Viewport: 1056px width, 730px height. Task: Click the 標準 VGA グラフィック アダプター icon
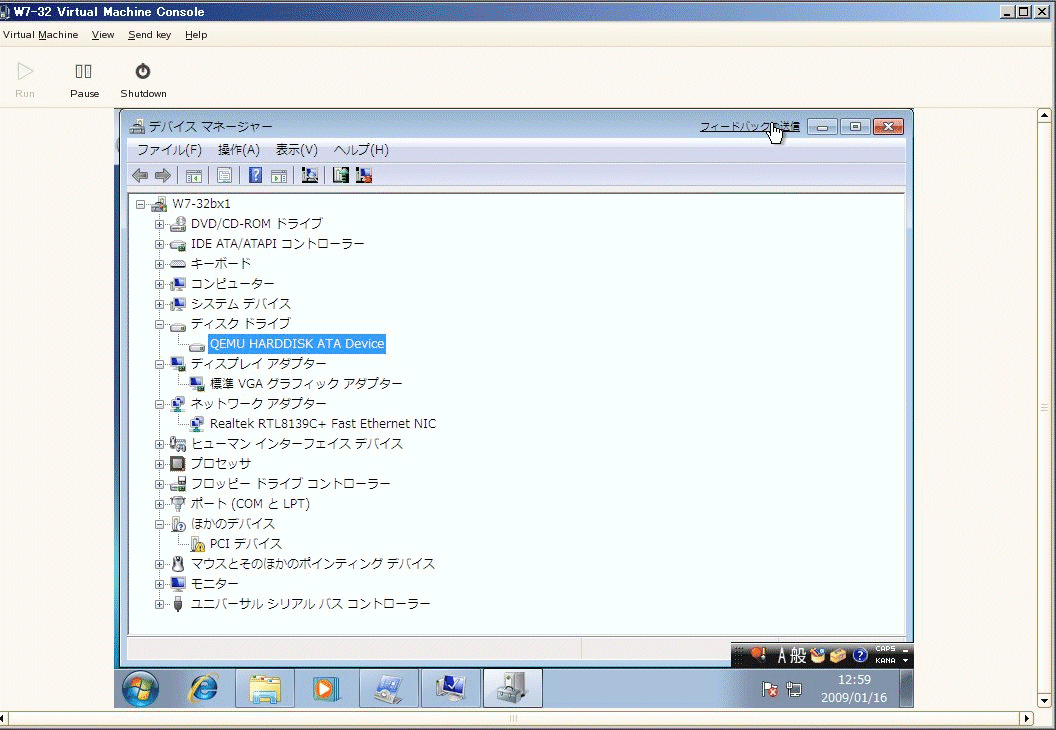click(x=197, y=383)
